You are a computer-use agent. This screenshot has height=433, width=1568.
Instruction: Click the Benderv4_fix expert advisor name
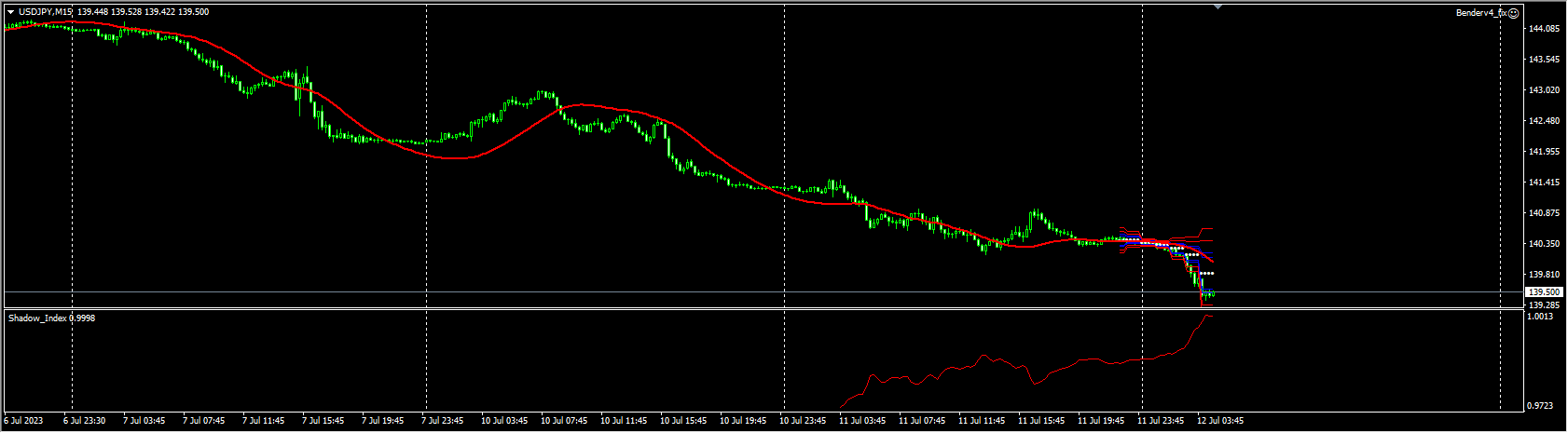[x=1480, y=13]
